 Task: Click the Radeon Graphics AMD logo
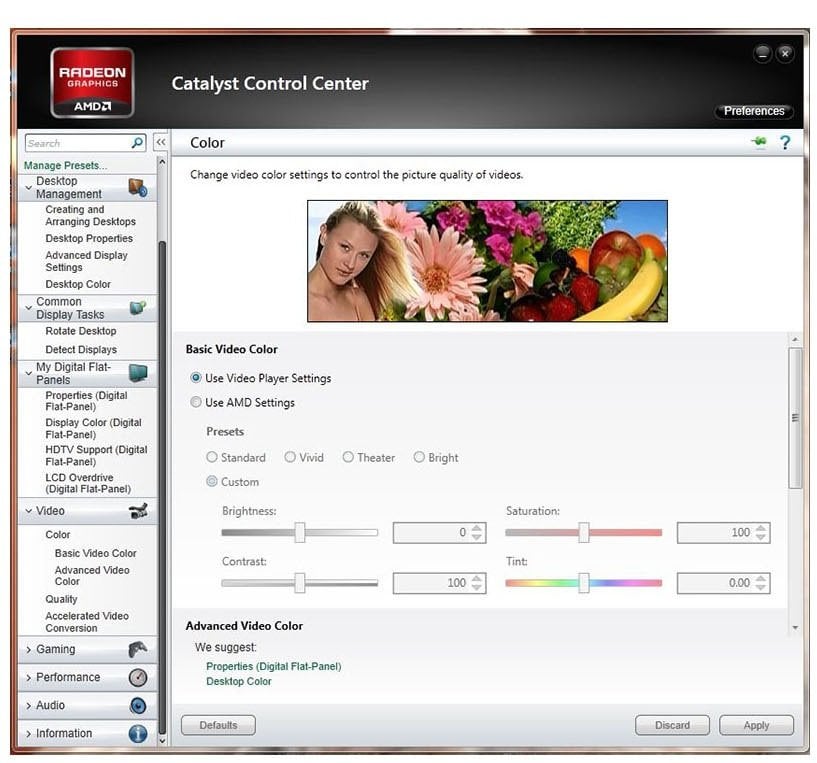tap(92, 82)
